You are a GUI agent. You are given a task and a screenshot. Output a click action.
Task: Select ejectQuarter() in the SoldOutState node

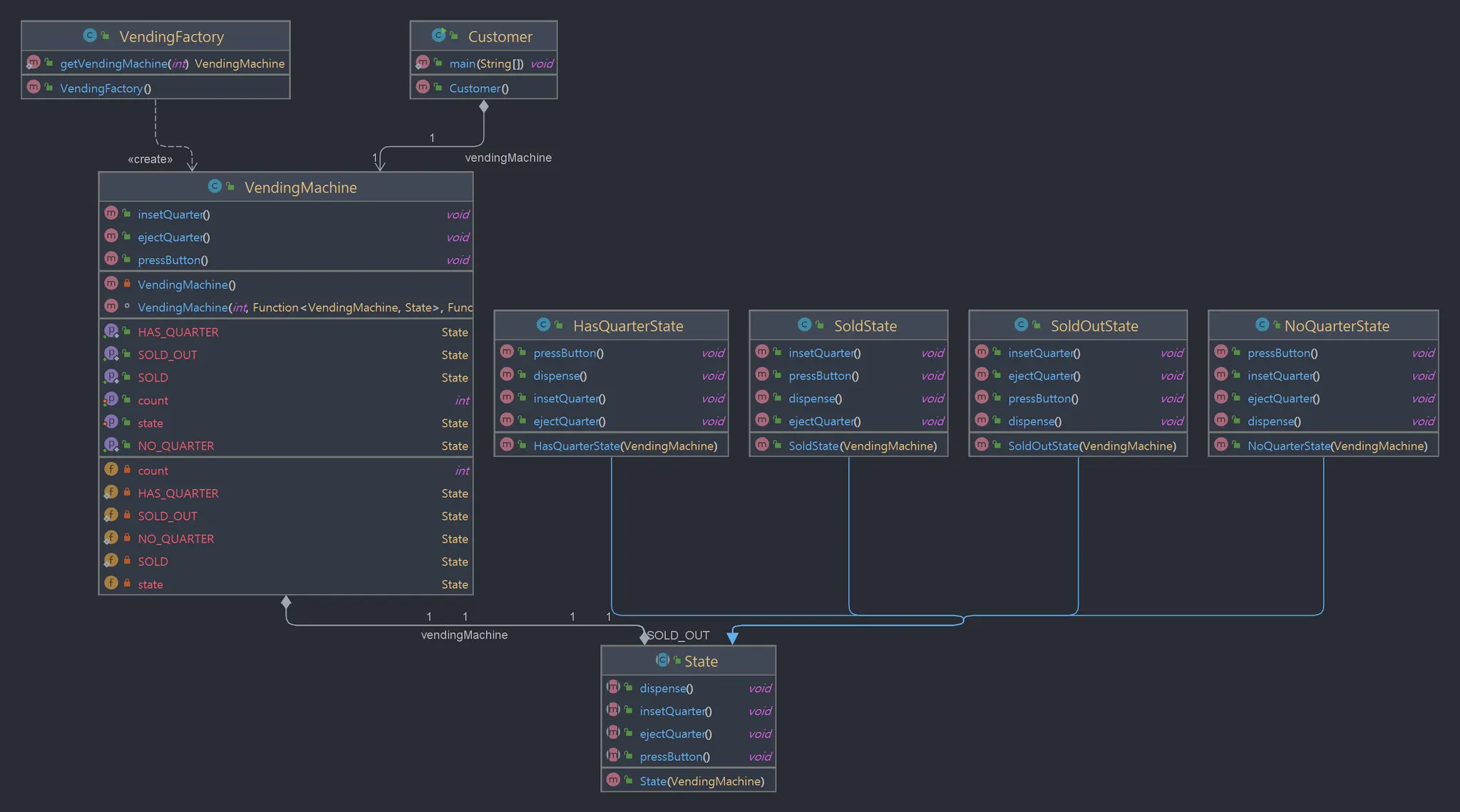coord(1044,376)
